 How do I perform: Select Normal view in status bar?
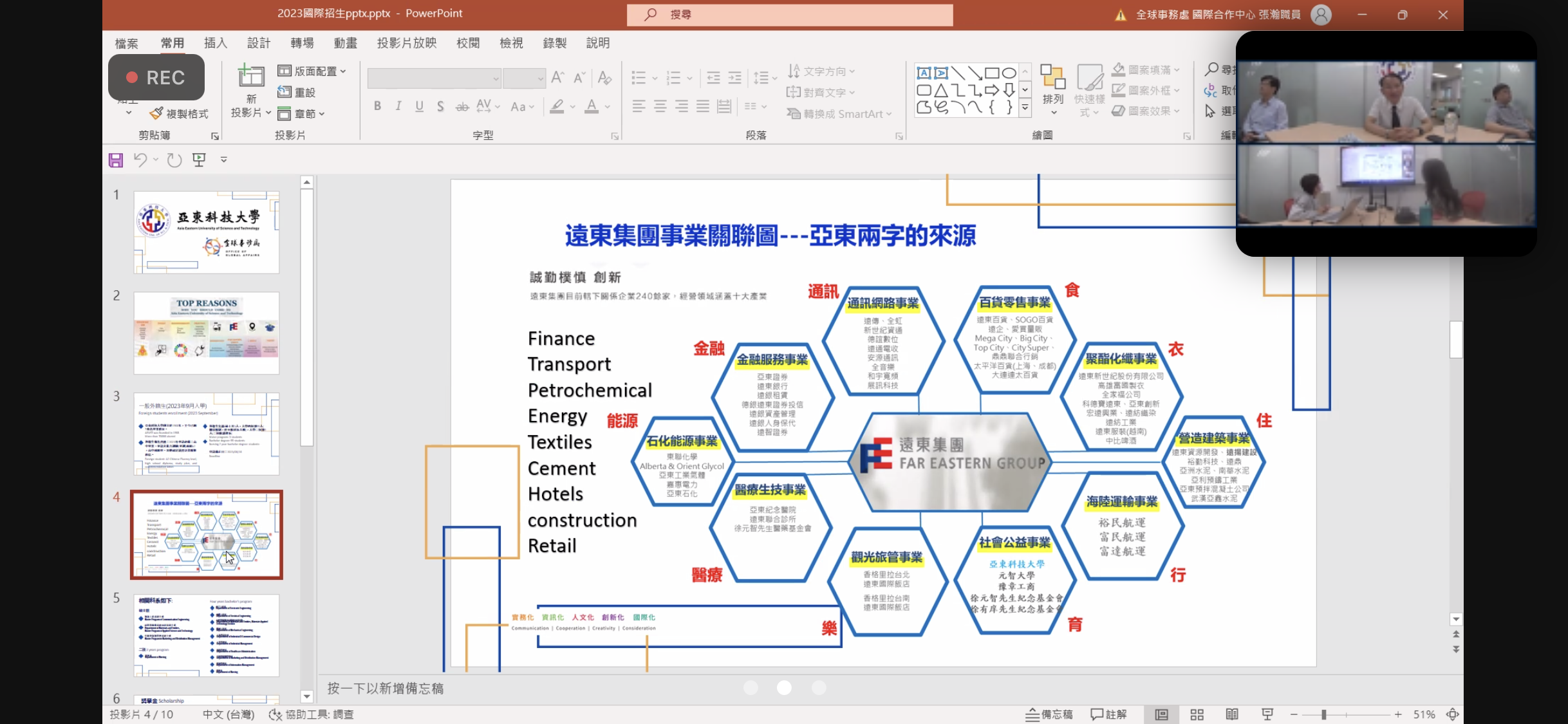1161,714
